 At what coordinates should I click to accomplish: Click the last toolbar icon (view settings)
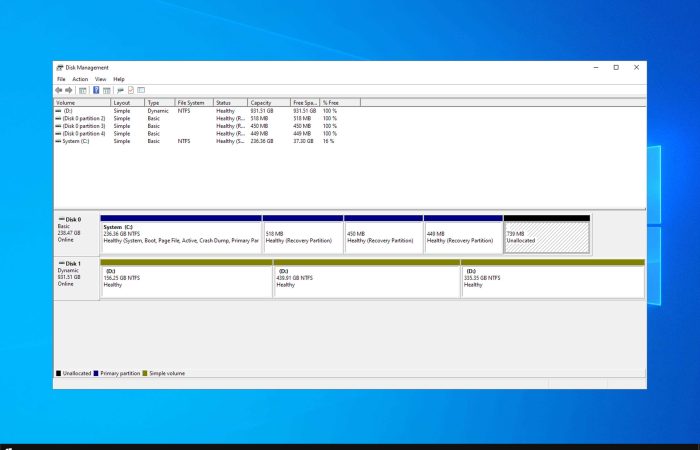tap(141, 90)
